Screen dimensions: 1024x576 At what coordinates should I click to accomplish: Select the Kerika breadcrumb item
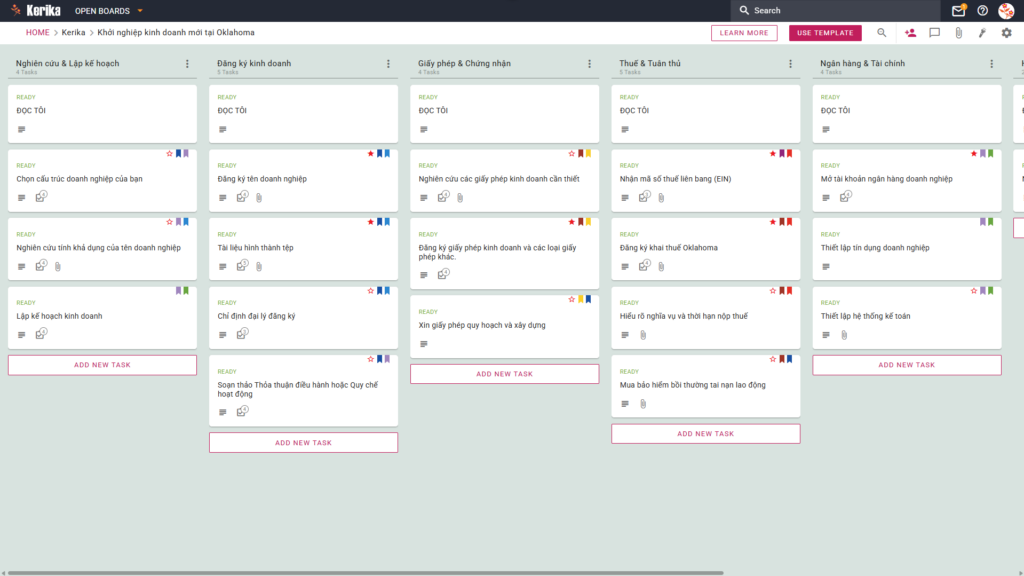(73, 33)
